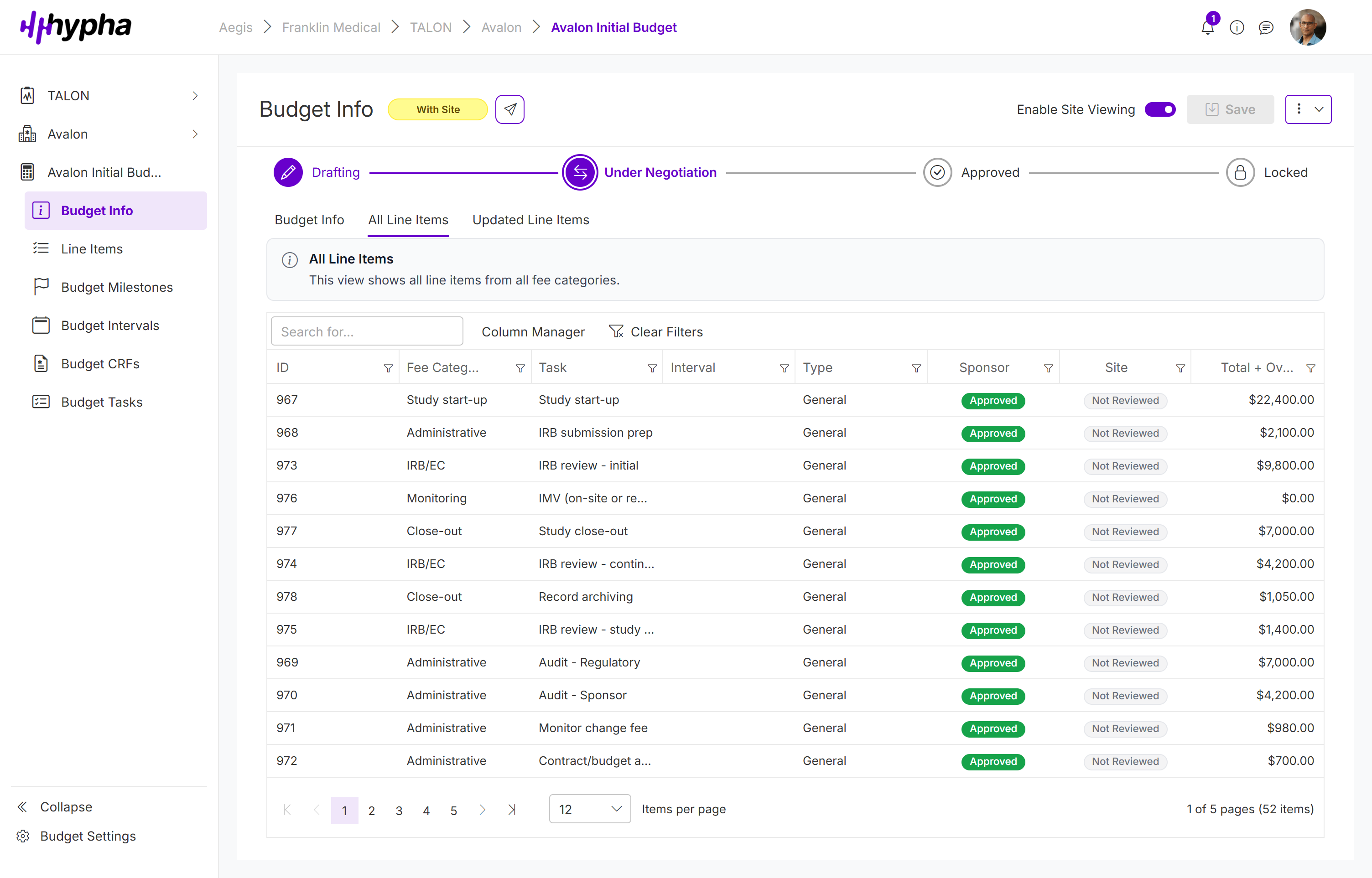Open the notifications bell
1372x878 pixels.
tap(1207, 27)
